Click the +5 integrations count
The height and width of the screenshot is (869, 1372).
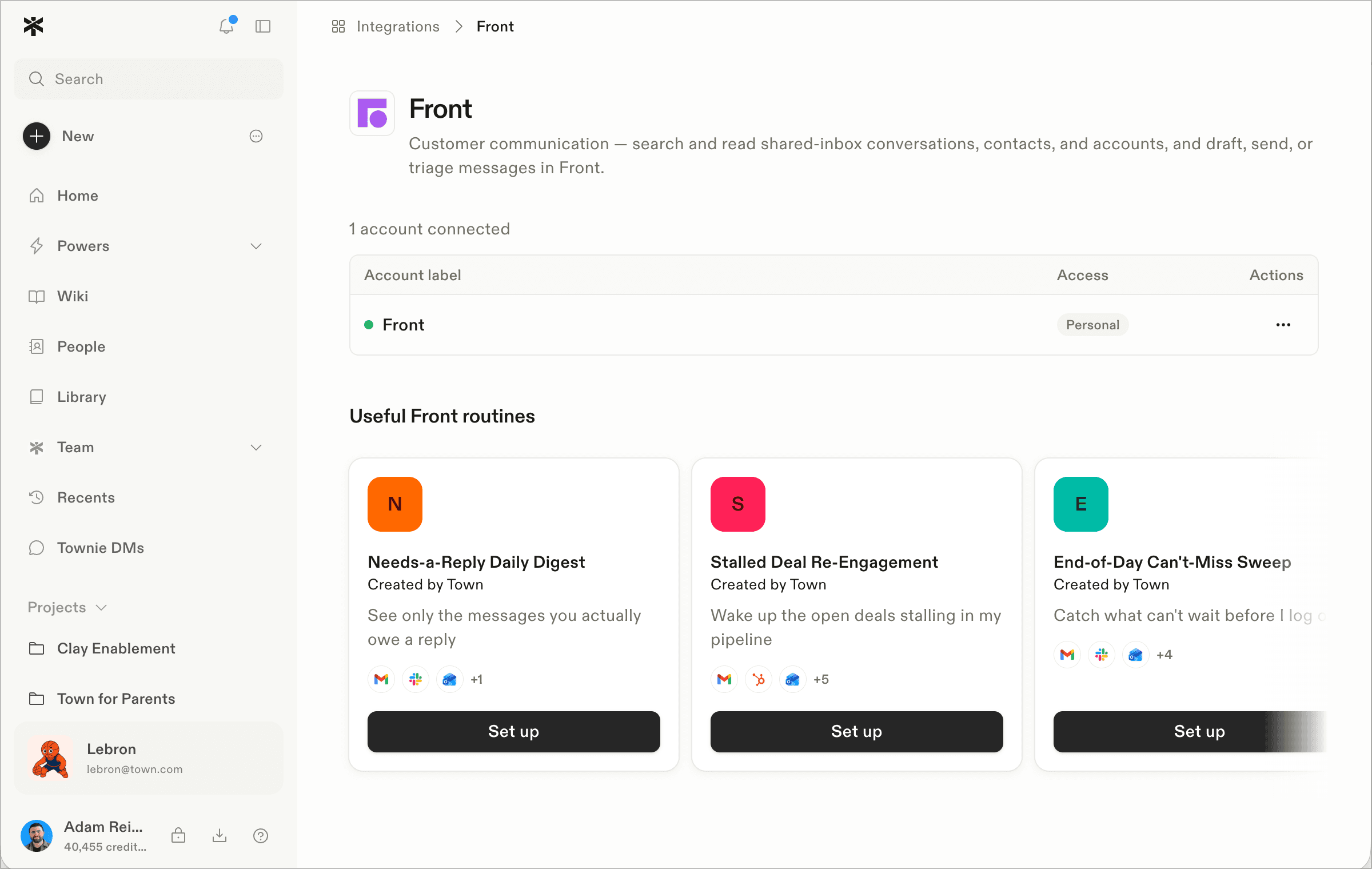click(x=821, y=679)
